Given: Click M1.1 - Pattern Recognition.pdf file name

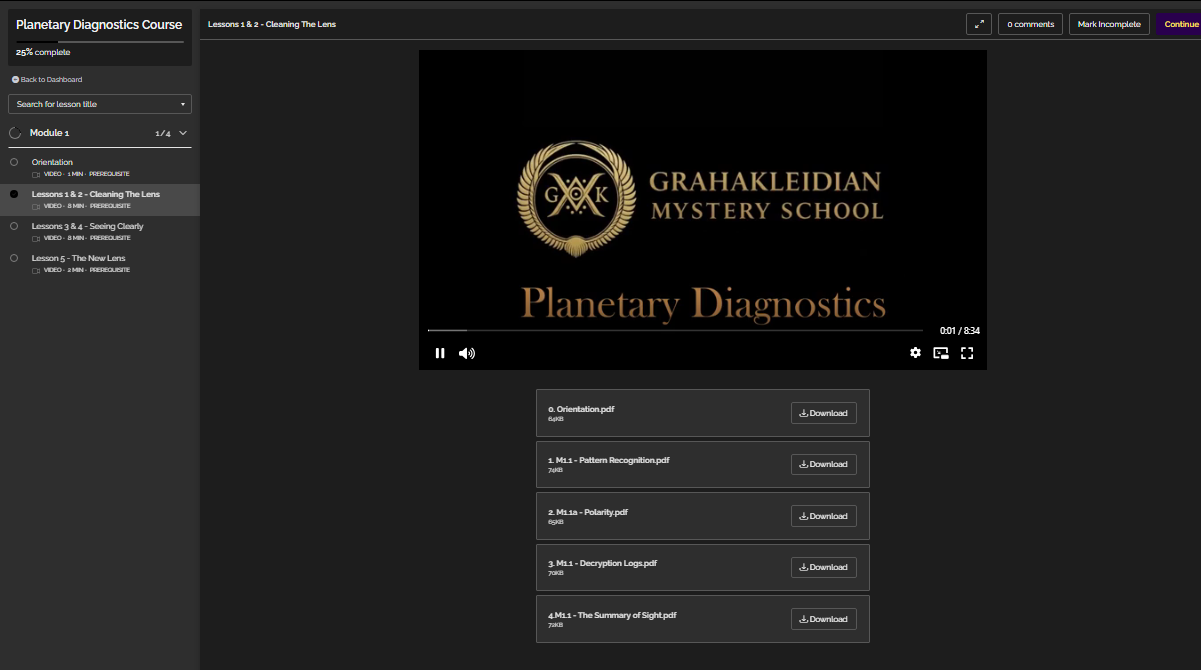Looking at the screenshot, I should [608, 460].
